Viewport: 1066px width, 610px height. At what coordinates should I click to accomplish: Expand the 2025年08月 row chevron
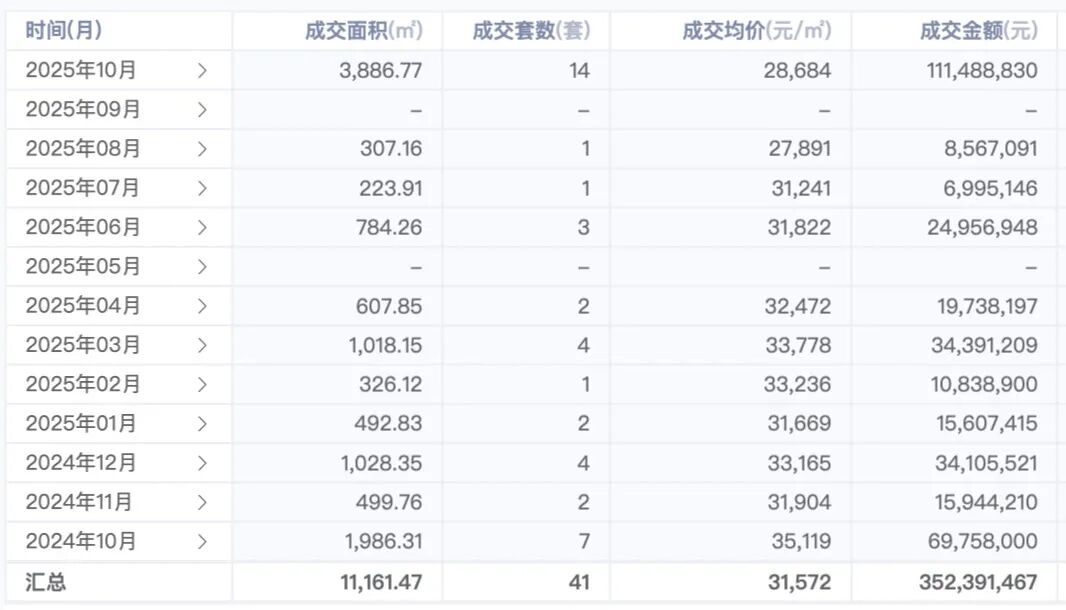tap(202, 149)
